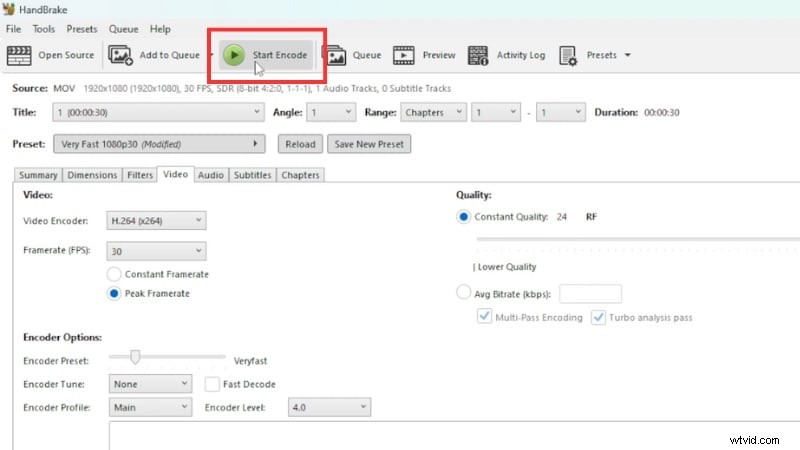Click the Open Source clapperboard icon
This screenshot has height=450, width=800.
pyautogui.click(x=19, y=55)
